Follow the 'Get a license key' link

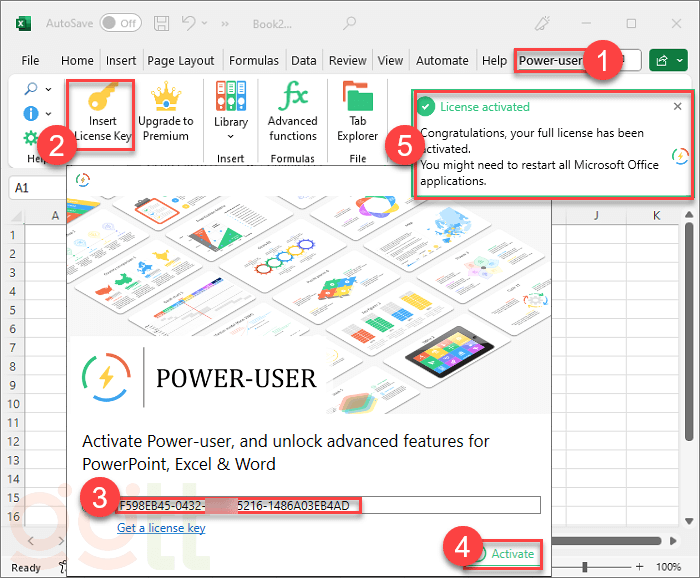click(x=161, y=527)
